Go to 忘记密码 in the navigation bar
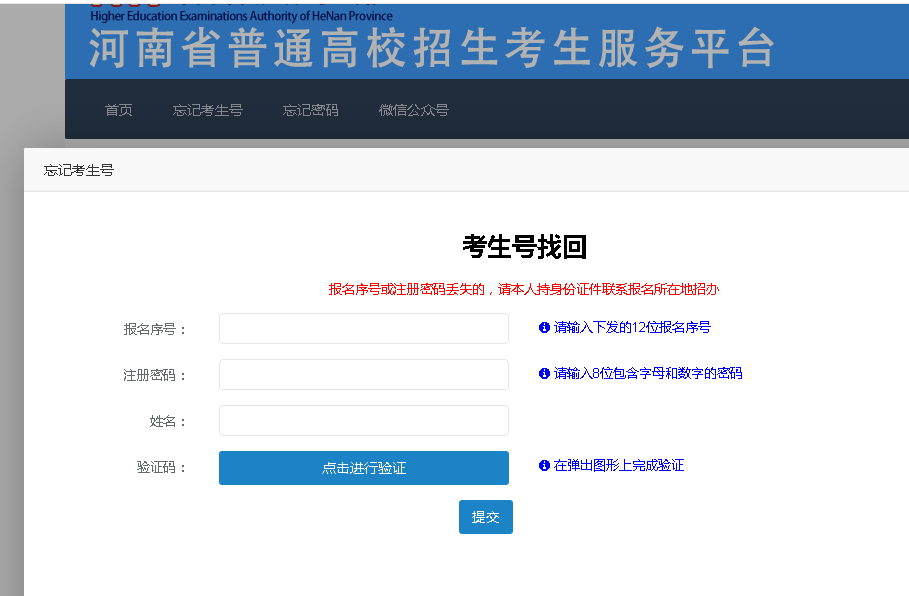 coord(310,110)
